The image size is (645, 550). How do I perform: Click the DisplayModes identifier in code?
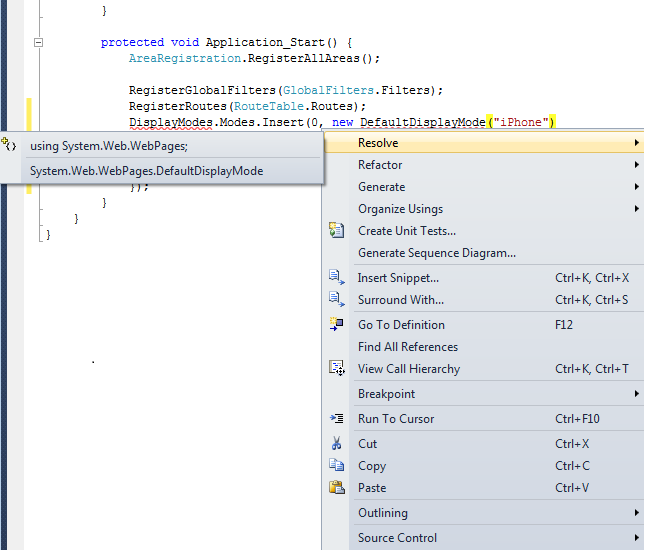[x=171, y=122]
